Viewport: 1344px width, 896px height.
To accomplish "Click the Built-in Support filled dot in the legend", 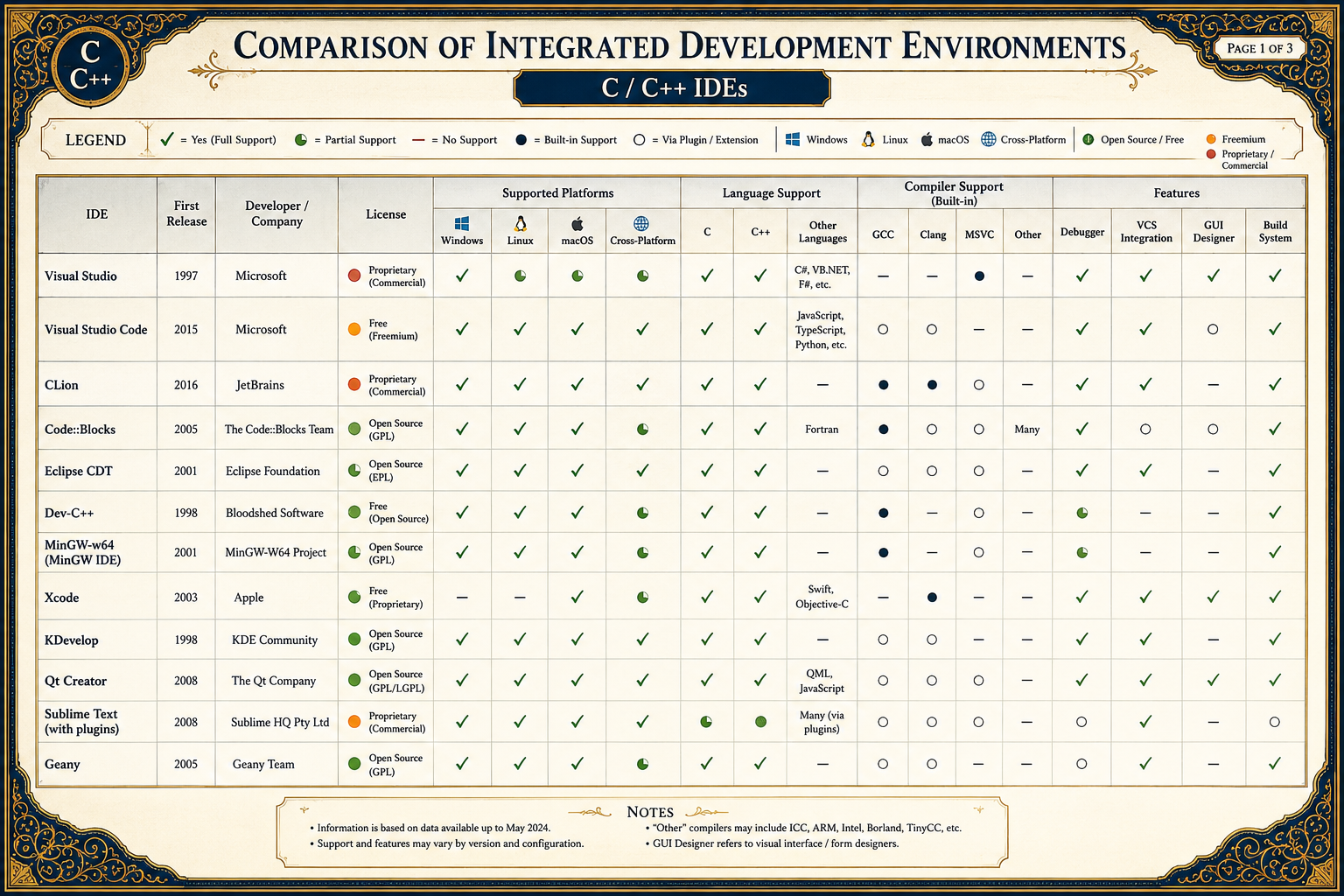I will point(521,140).
